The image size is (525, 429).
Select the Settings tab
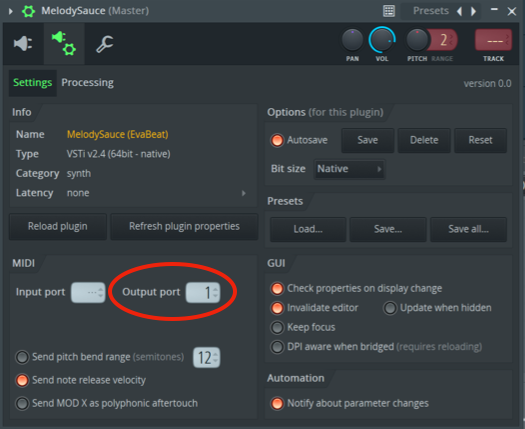32,82
